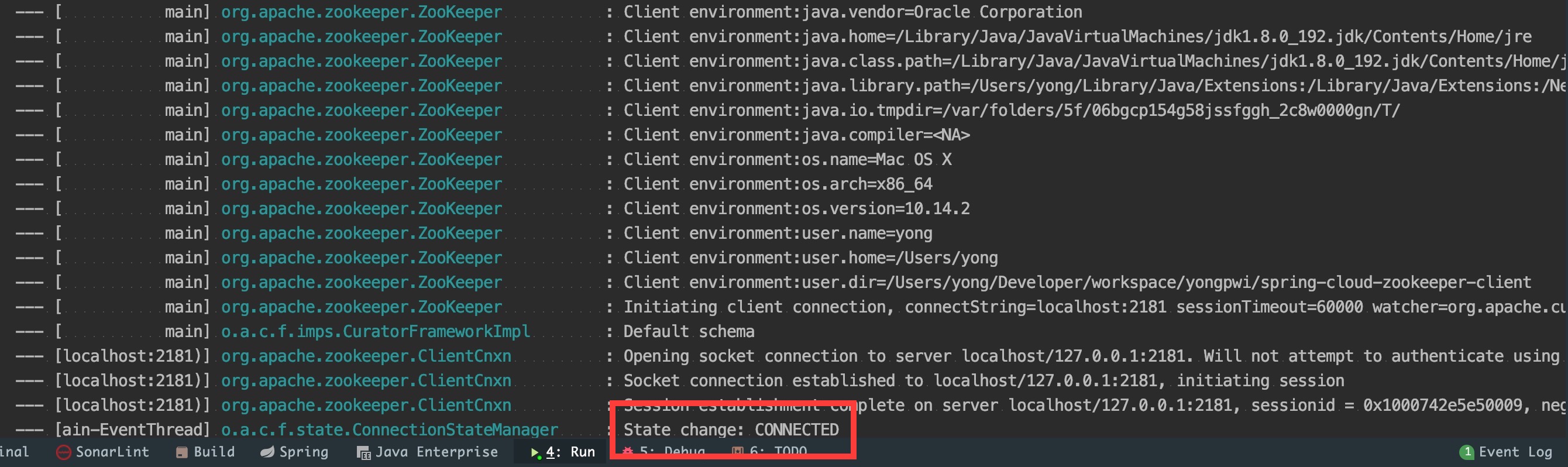Click the CuratorFrameworkImpl logger name
This screenshot has height=467, width=1568.
point(376,331)
